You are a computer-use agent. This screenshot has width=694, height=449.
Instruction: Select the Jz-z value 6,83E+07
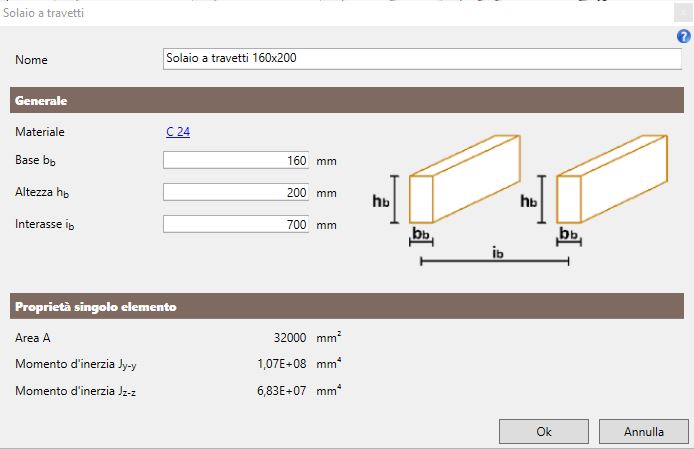[282, 391]
